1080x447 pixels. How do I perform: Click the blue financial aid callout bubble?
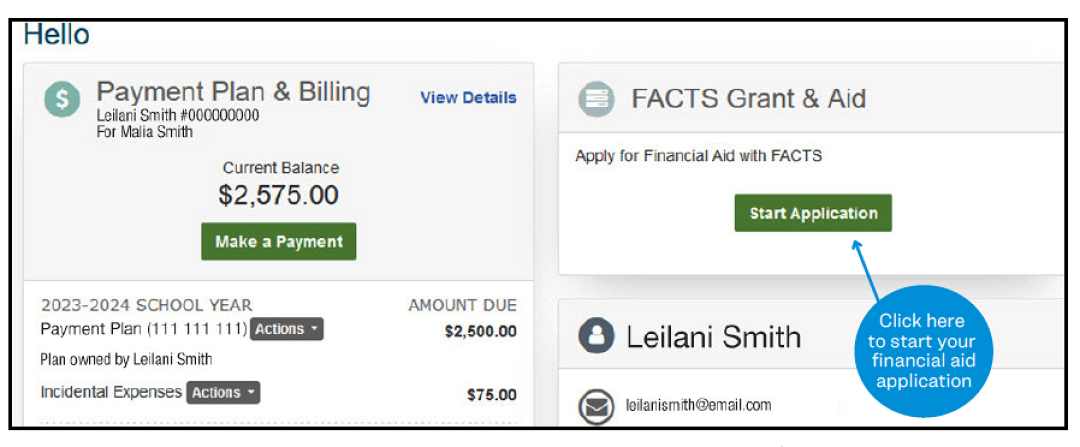[x=921, y=351]
